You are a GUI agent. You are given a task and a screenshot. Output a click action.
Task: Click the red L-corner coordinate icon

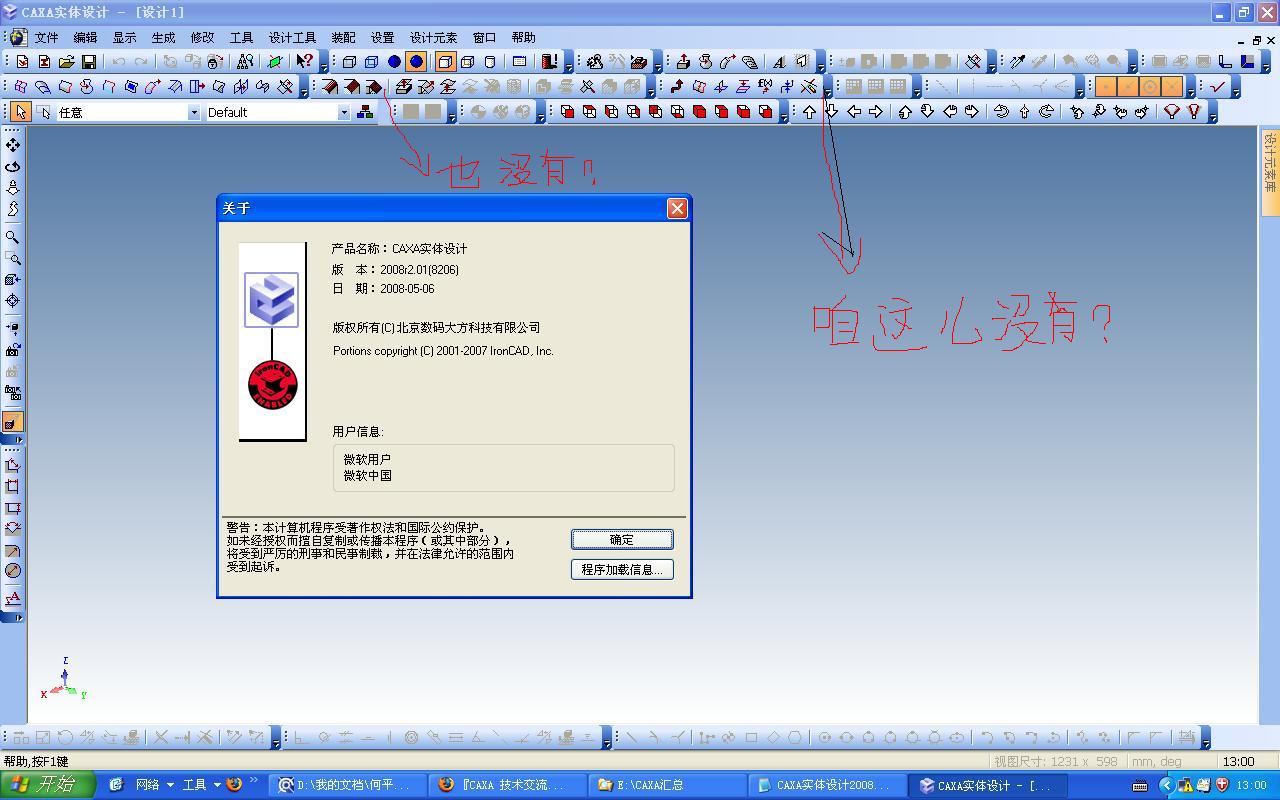pyautogui.click(x=1225, y=62)
